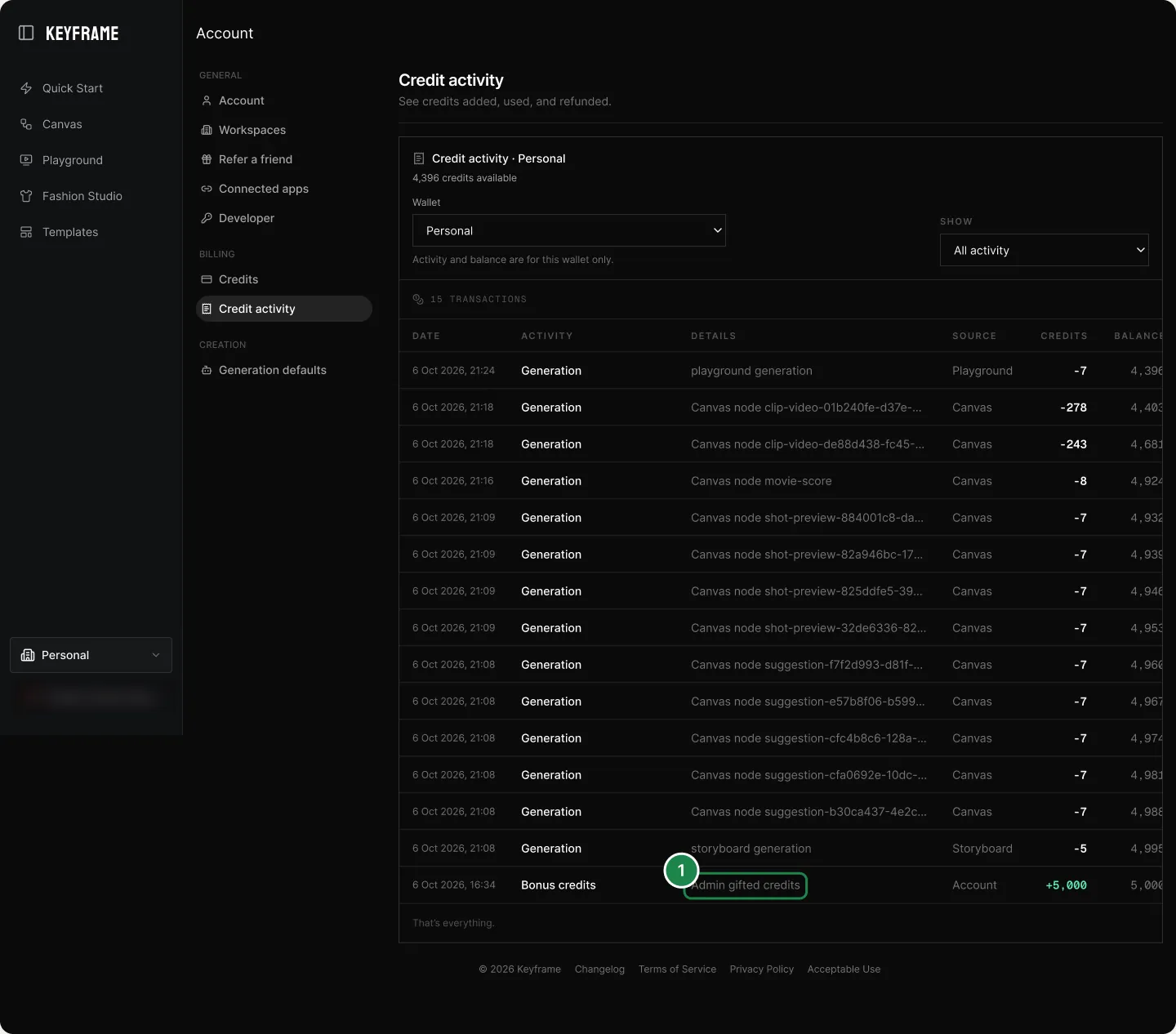Click the Account person icon
This screenshot has height=1034, width=1176.
[x=207, y=100]
